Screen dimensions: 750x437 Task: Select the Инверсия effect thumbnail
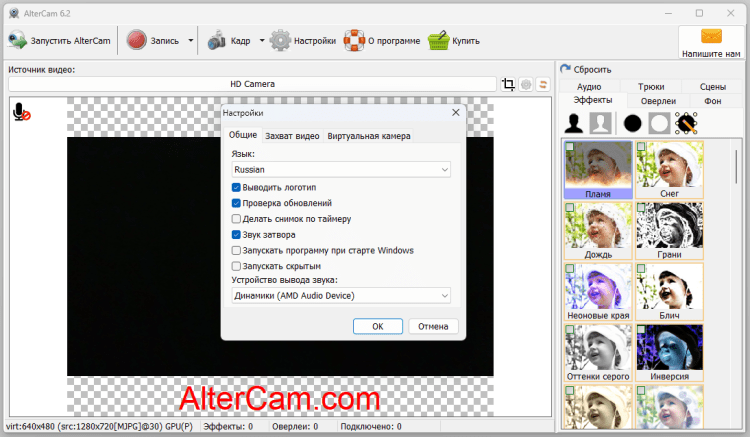(669, 352)
